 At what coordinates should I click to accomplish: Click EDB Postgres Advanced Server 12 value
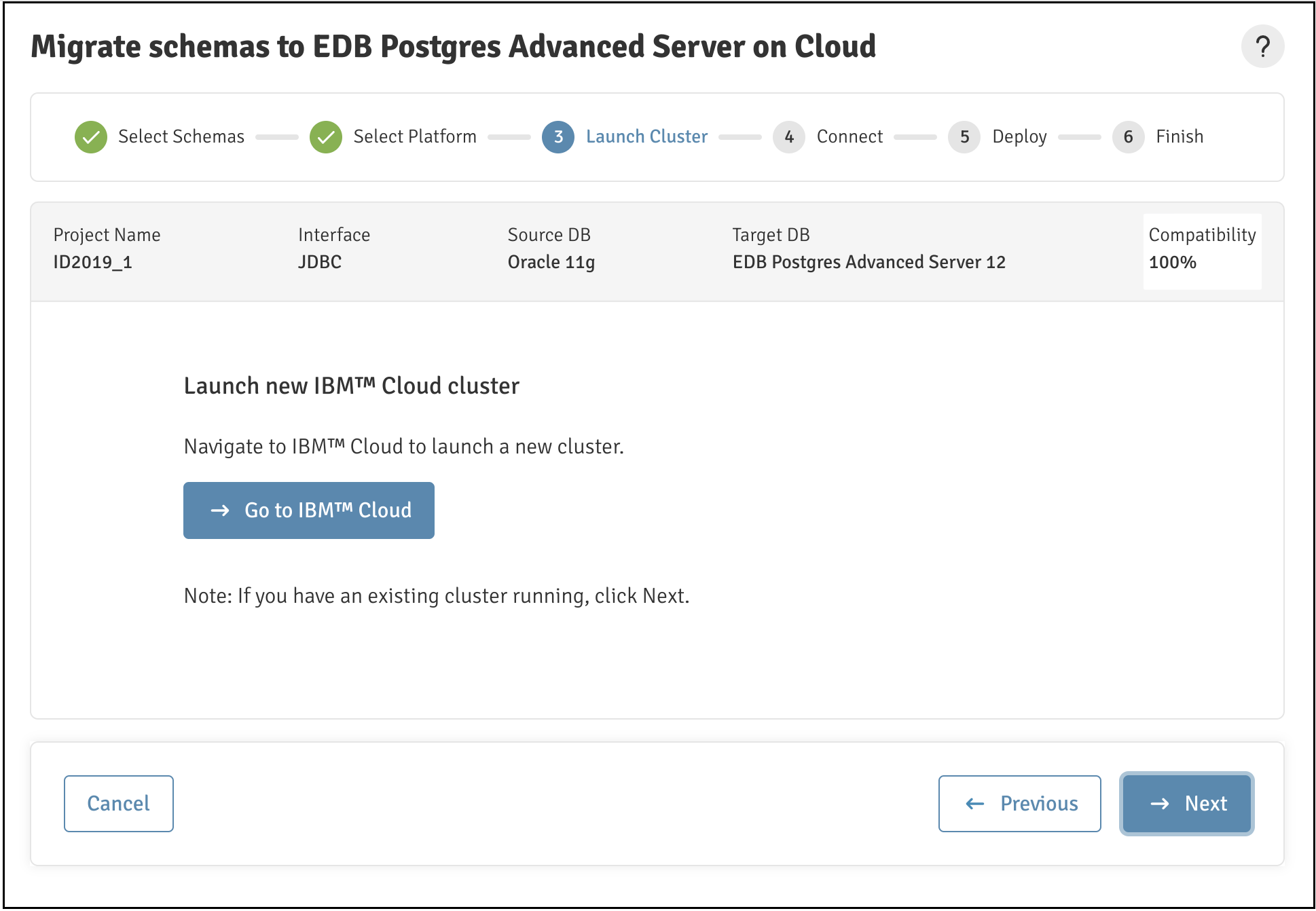click(x=869, y=263)
